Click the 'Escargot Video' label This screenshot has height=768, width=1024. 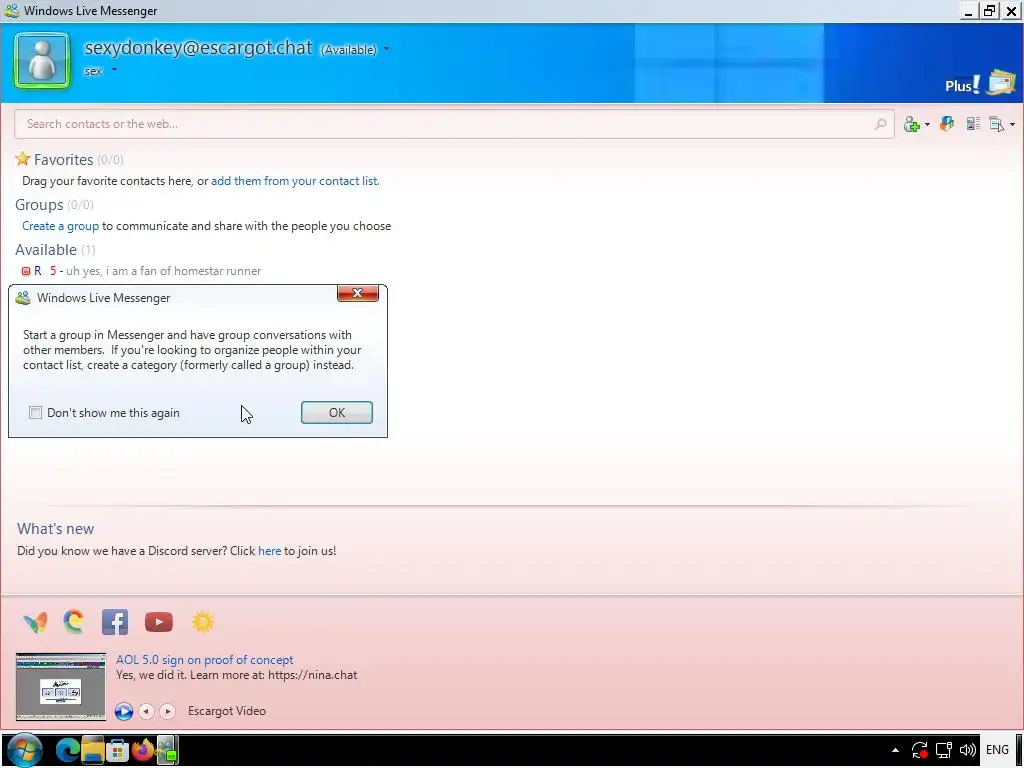[x=227, y=711]
